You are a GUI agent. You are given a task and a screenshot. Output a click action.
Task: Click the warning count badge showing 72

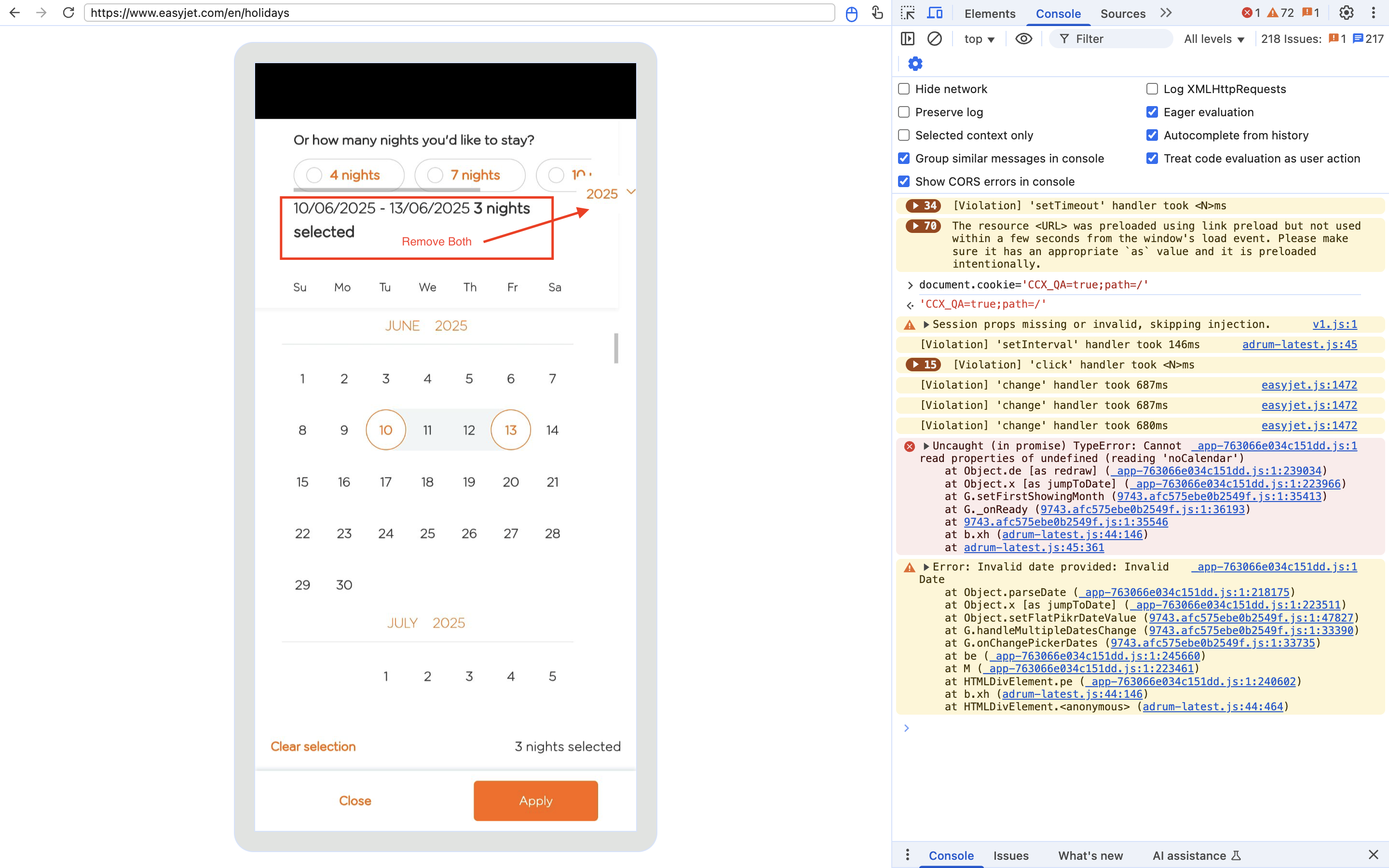pyautogui.click(x=1280, y=13)
